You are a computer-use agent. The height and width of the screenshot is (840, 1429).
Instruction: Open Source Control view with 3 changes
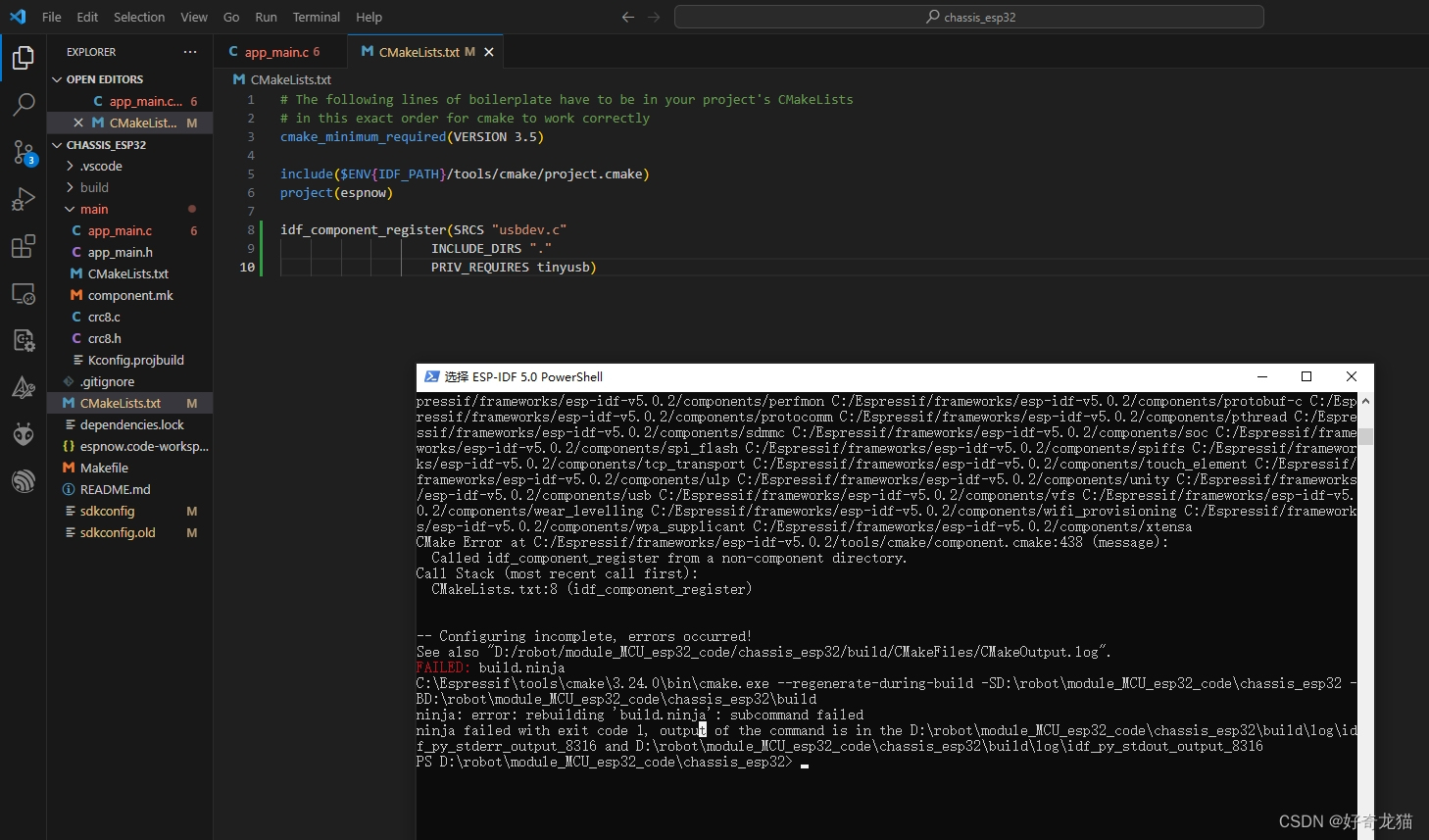[24, 152]
